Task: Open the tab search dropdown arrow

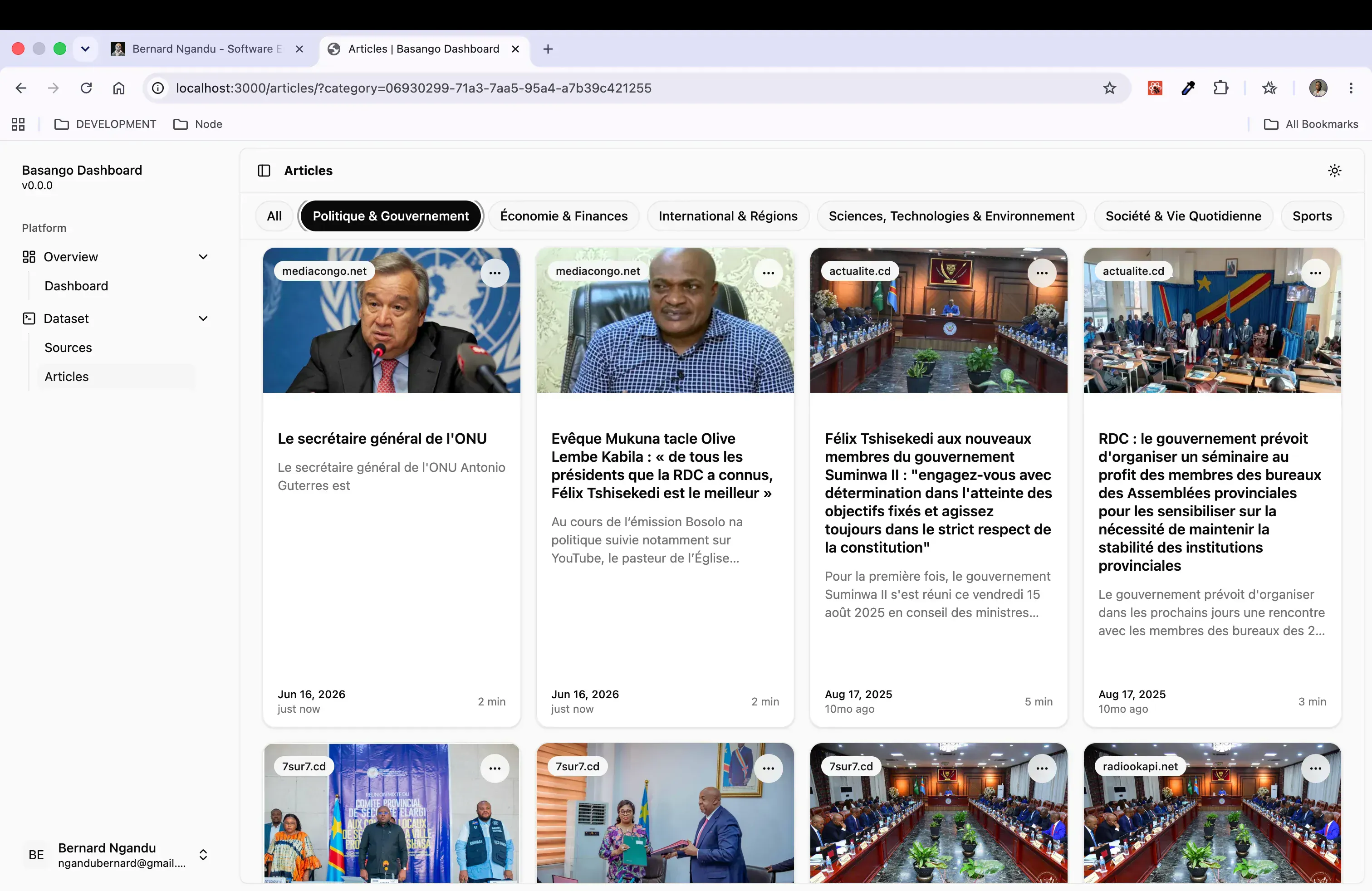Action: pyautogui.click(x=85, y=49)
